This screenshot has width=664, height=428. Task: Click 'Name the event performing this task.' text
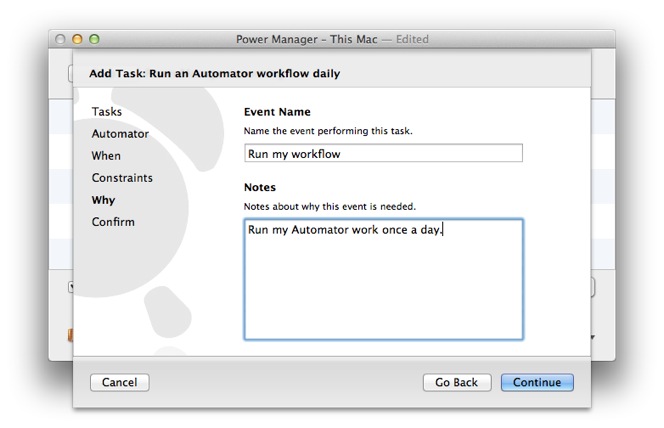tap(328, 131)
